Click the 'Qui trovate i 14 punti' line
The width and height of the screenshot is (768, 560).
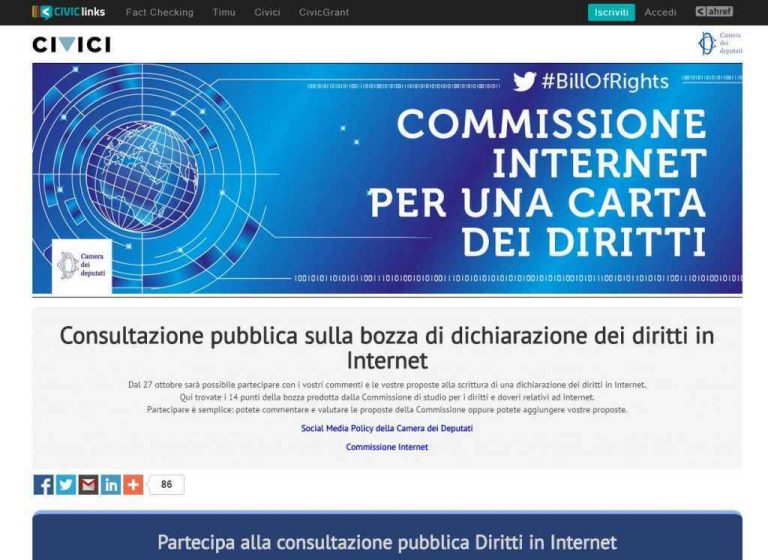387,397
